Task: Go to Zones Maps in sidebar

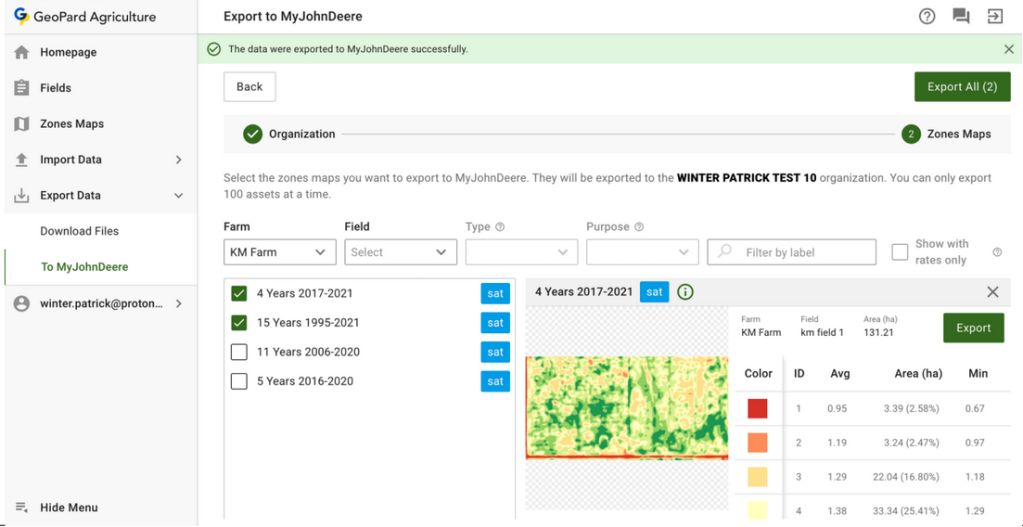Action: click(71, 124)
